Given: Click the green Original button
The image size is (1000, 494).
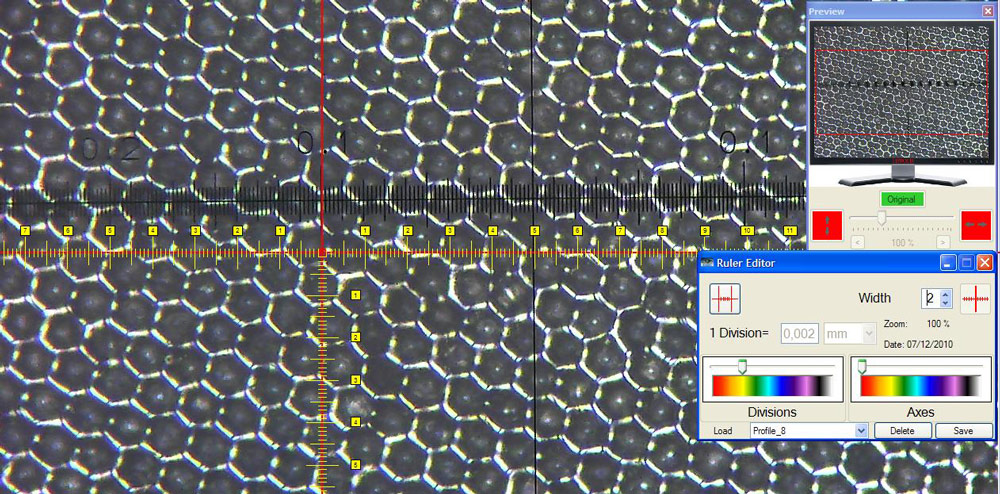Looking at the screenshot, I should pos(902,200).
